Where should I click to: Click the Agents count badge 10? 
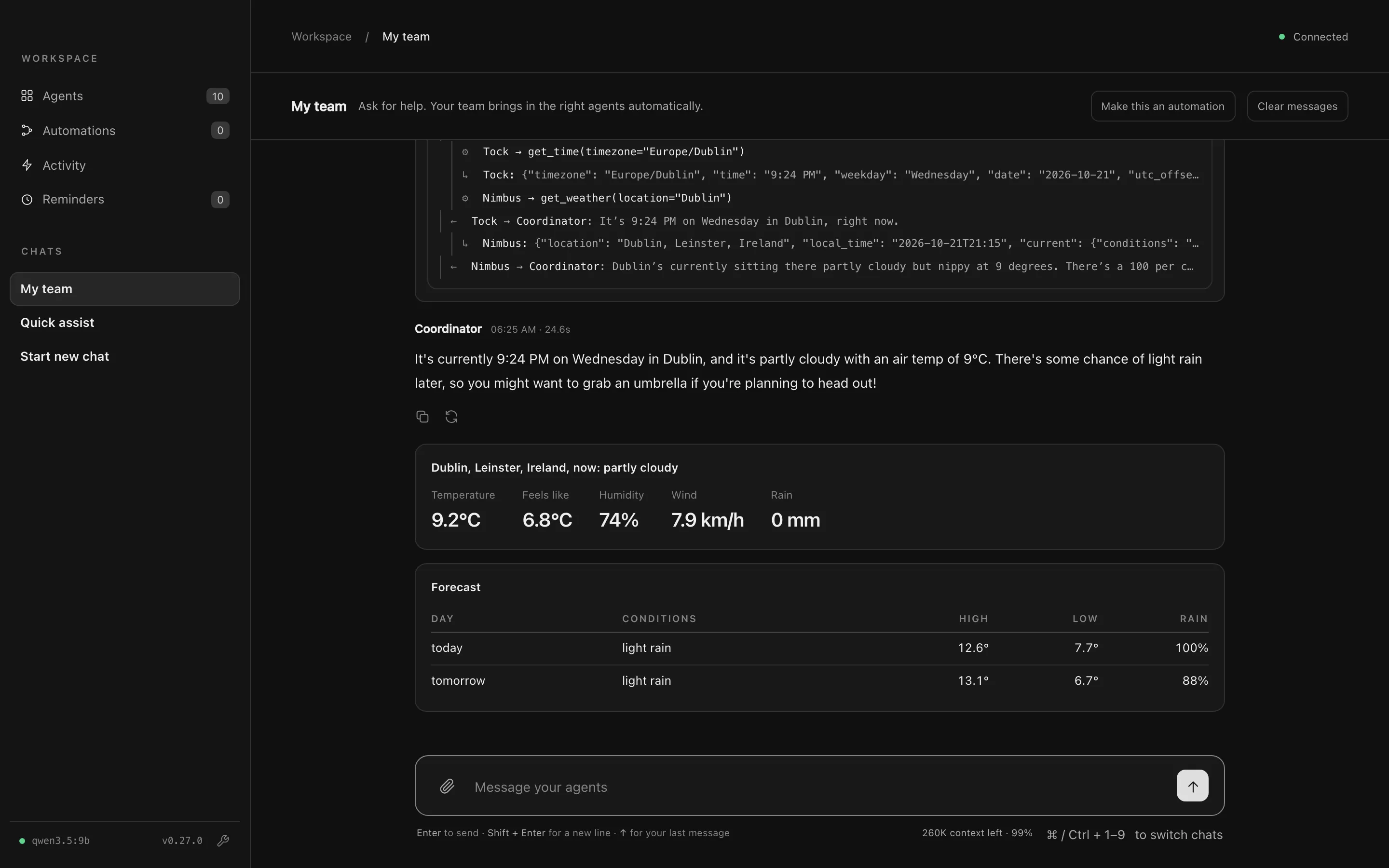218,96
